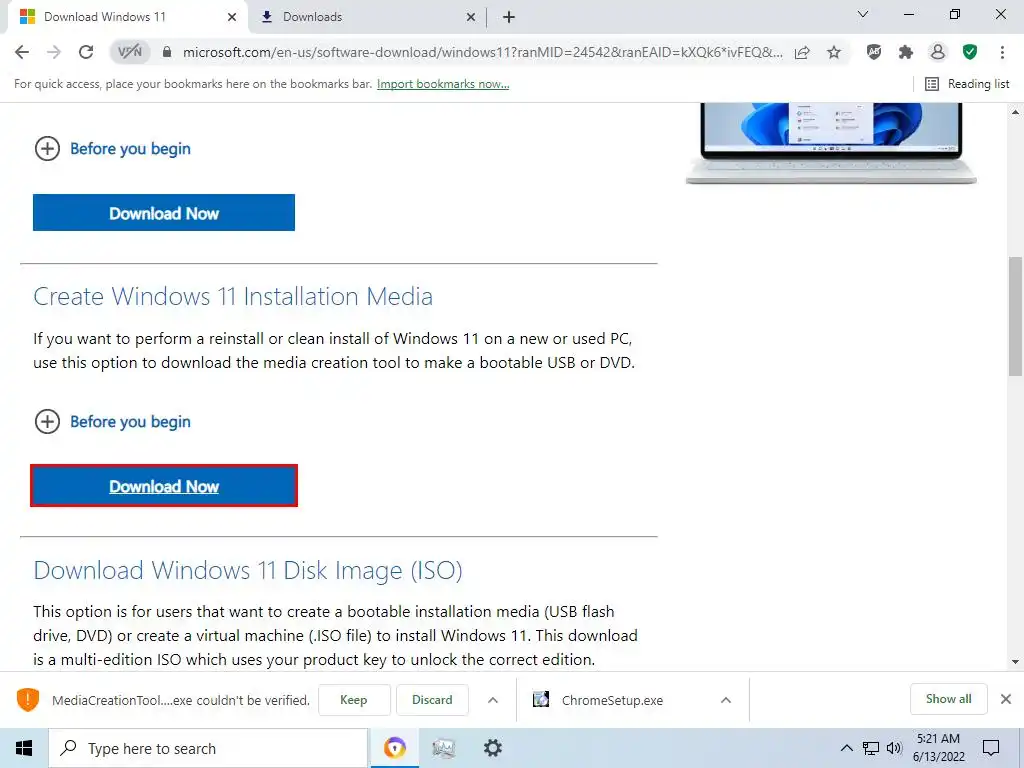Close the Downloads tab
The height and width of the screenshot is (768, 1024).
coord(471,17)
